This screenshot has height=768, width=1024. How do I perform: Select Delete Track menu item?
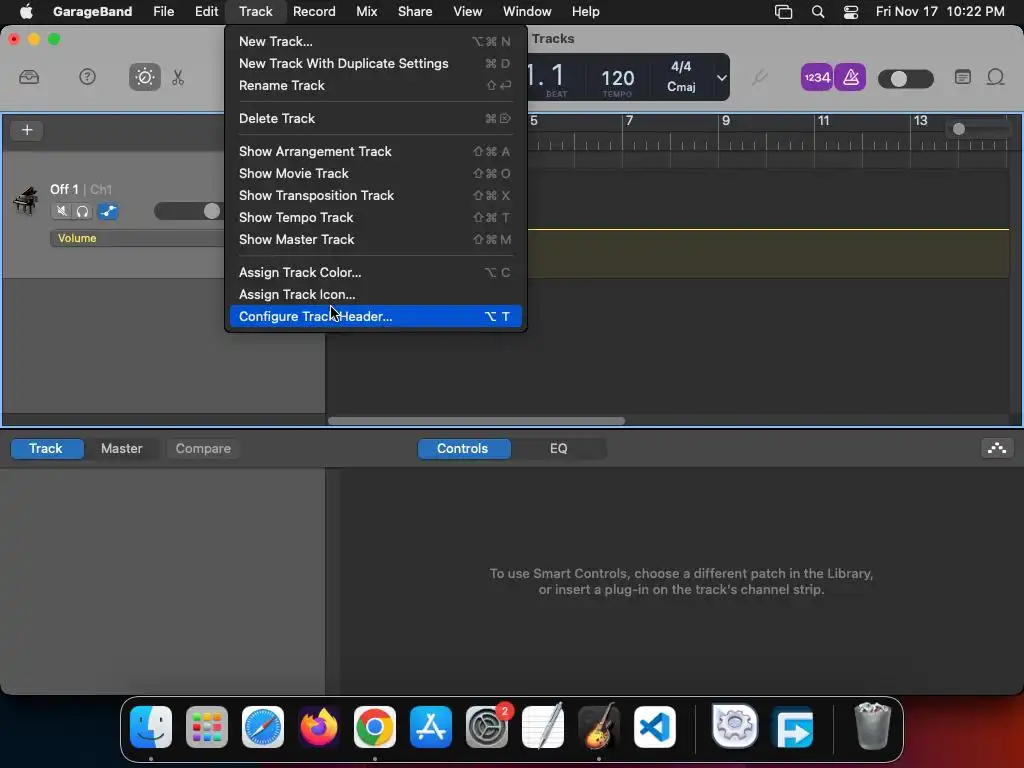tap(376, 118)
